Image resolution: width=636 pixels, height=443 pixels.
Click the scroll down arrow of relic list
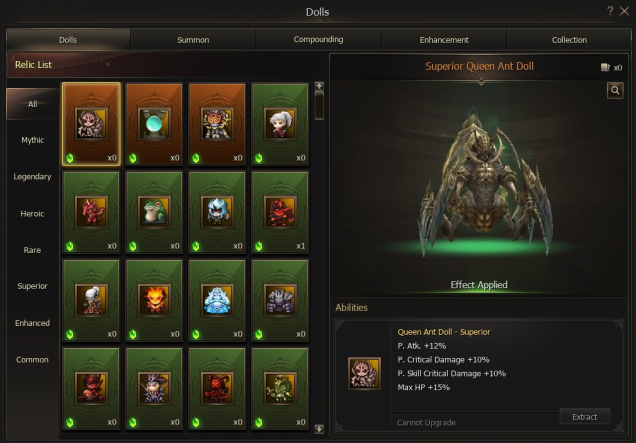coord(319,429)
